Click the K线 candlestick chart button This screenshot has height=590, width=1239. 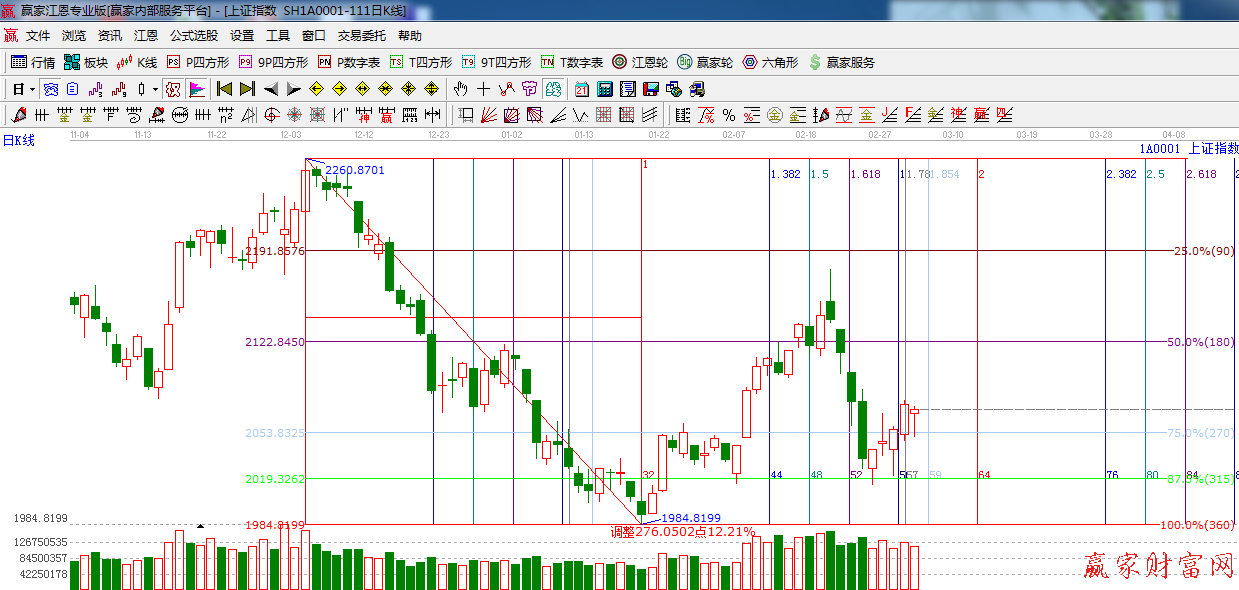point(137,62)
